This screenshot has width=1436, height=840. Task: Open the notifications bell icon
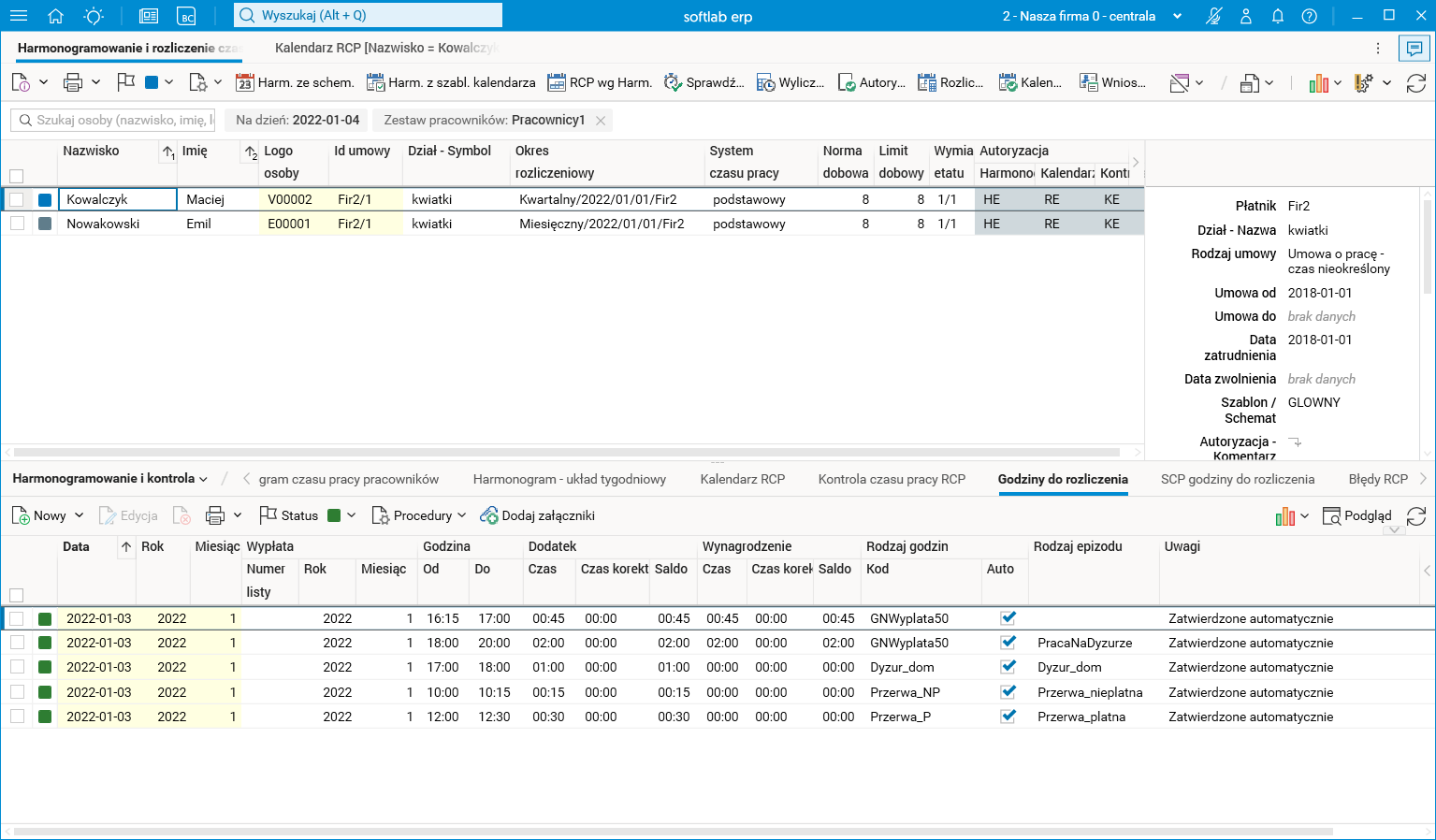point(1278,16)
